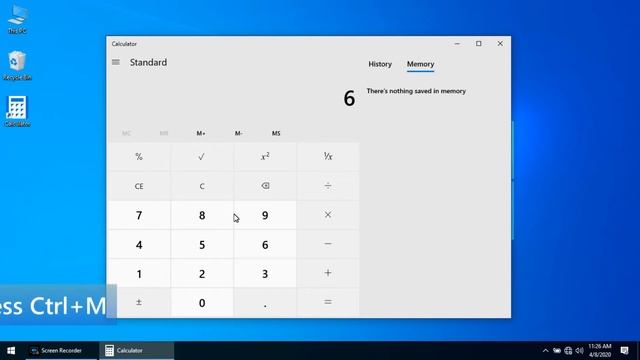Screen dimensions: 640x360
Task: Click the number 6 key
Action: point(265,244)
